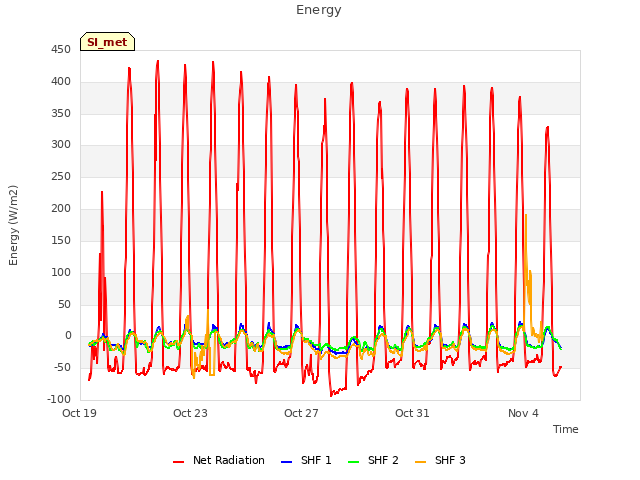The height and width of the screenshot is (480, 640).
Task: Click the Oct 27 x-axis tick label
Action: [301, 413]
